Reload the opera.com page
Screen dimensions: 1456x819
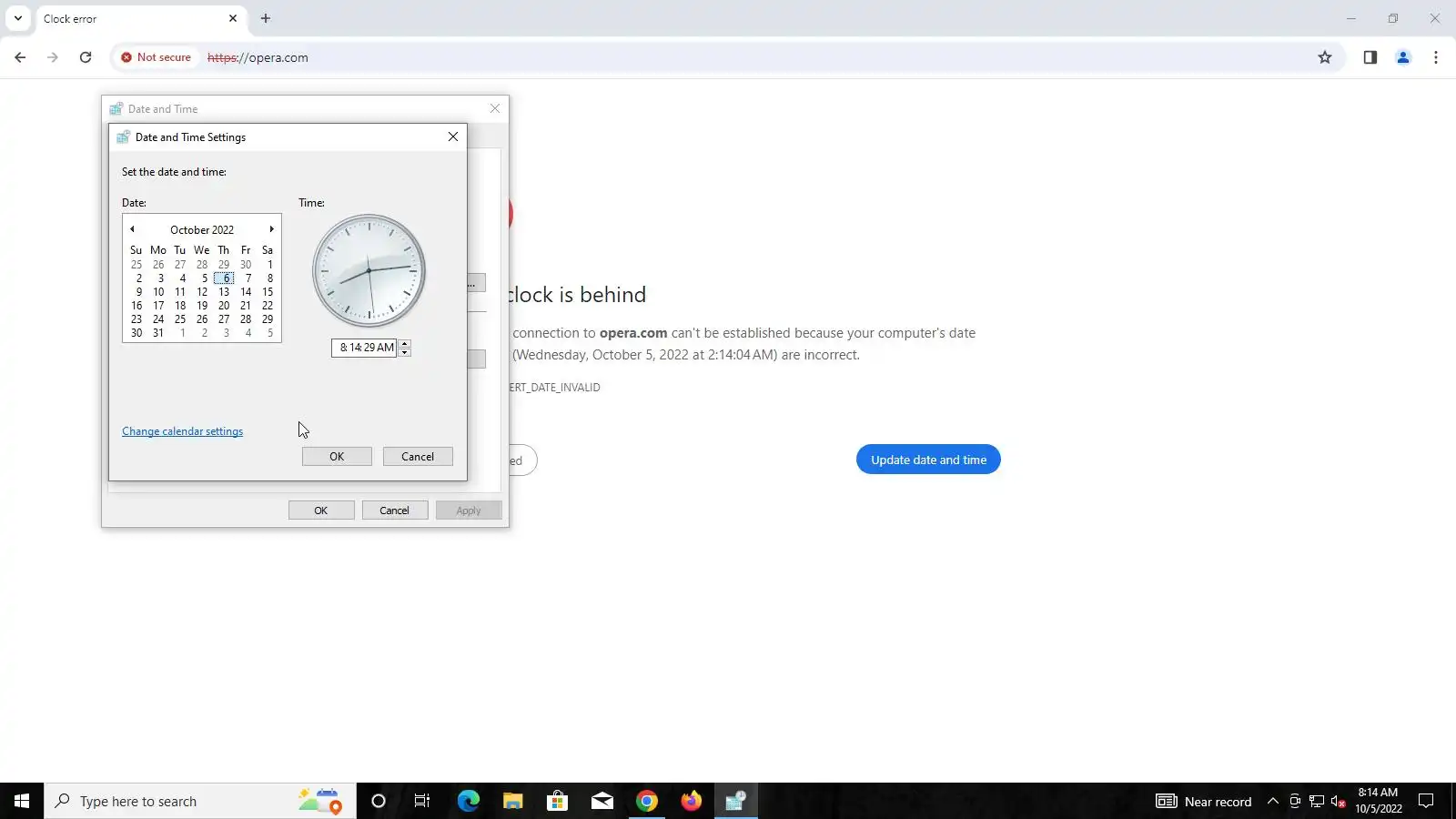[86, 57]
